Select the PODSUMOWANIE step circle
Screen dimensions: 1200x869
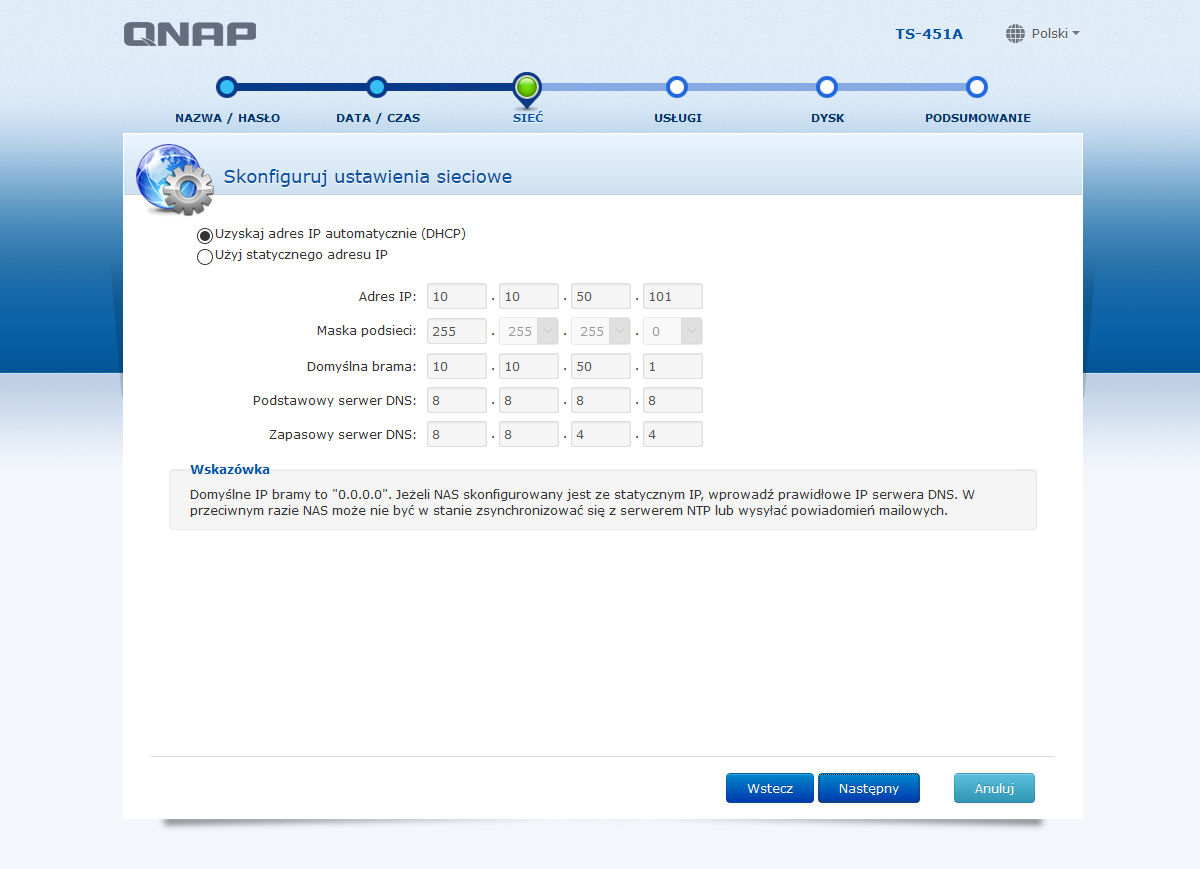977,87
